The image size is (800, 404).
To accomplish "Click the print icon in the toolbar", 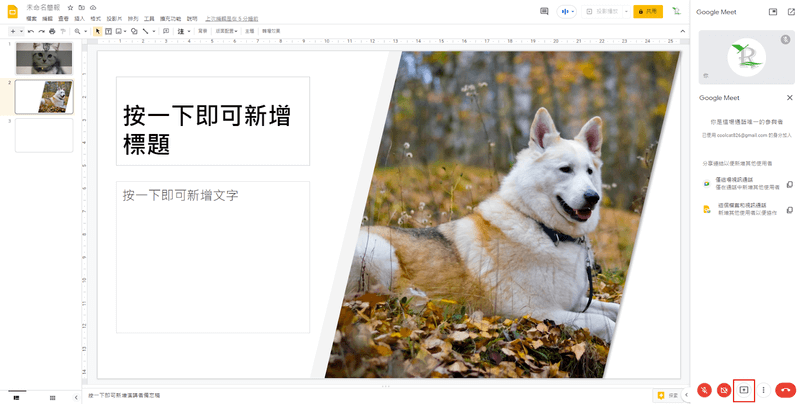I will point(52,31).
